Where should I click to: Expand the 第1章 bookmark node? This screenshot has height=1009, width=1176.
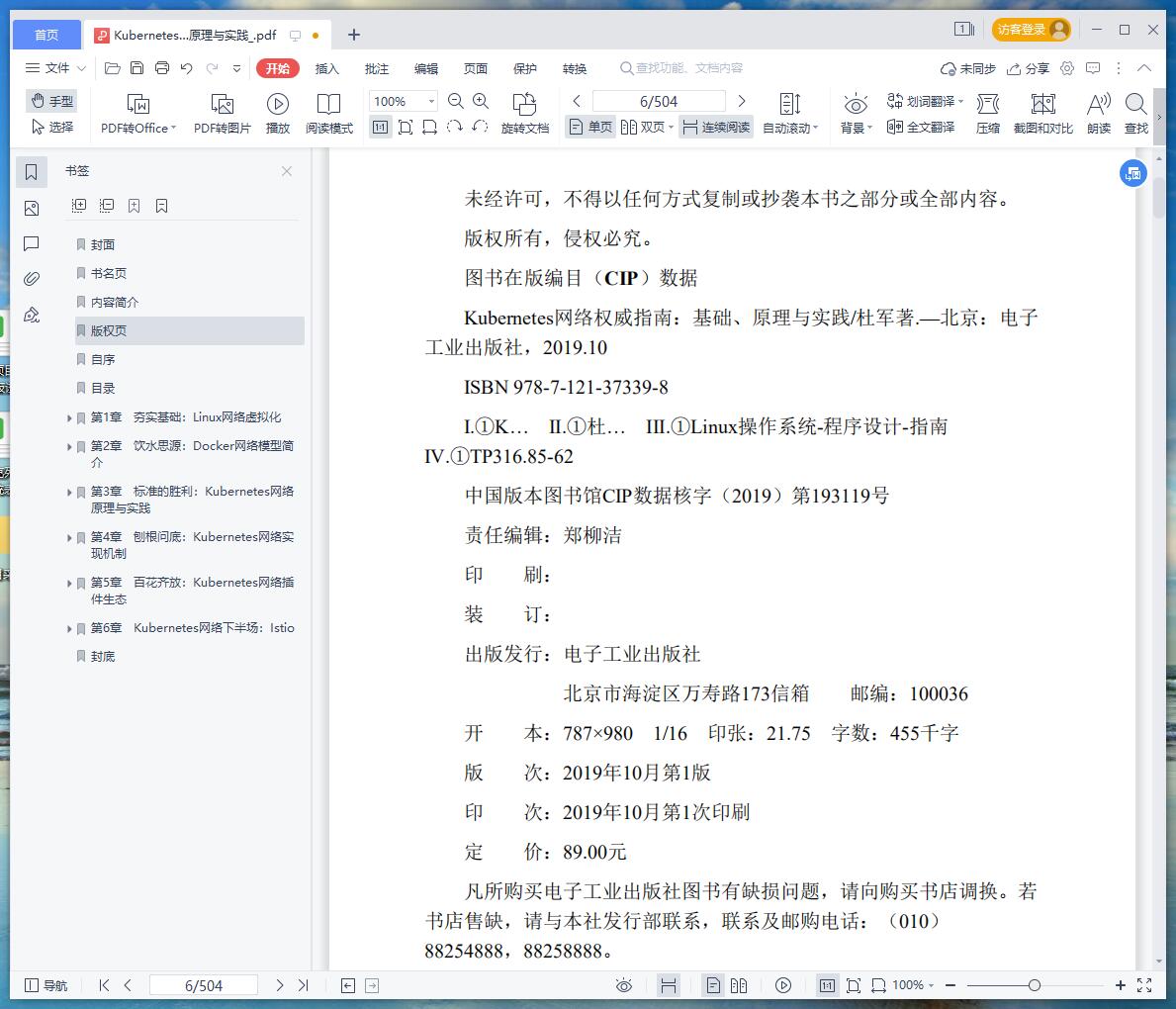pos(69,417)
